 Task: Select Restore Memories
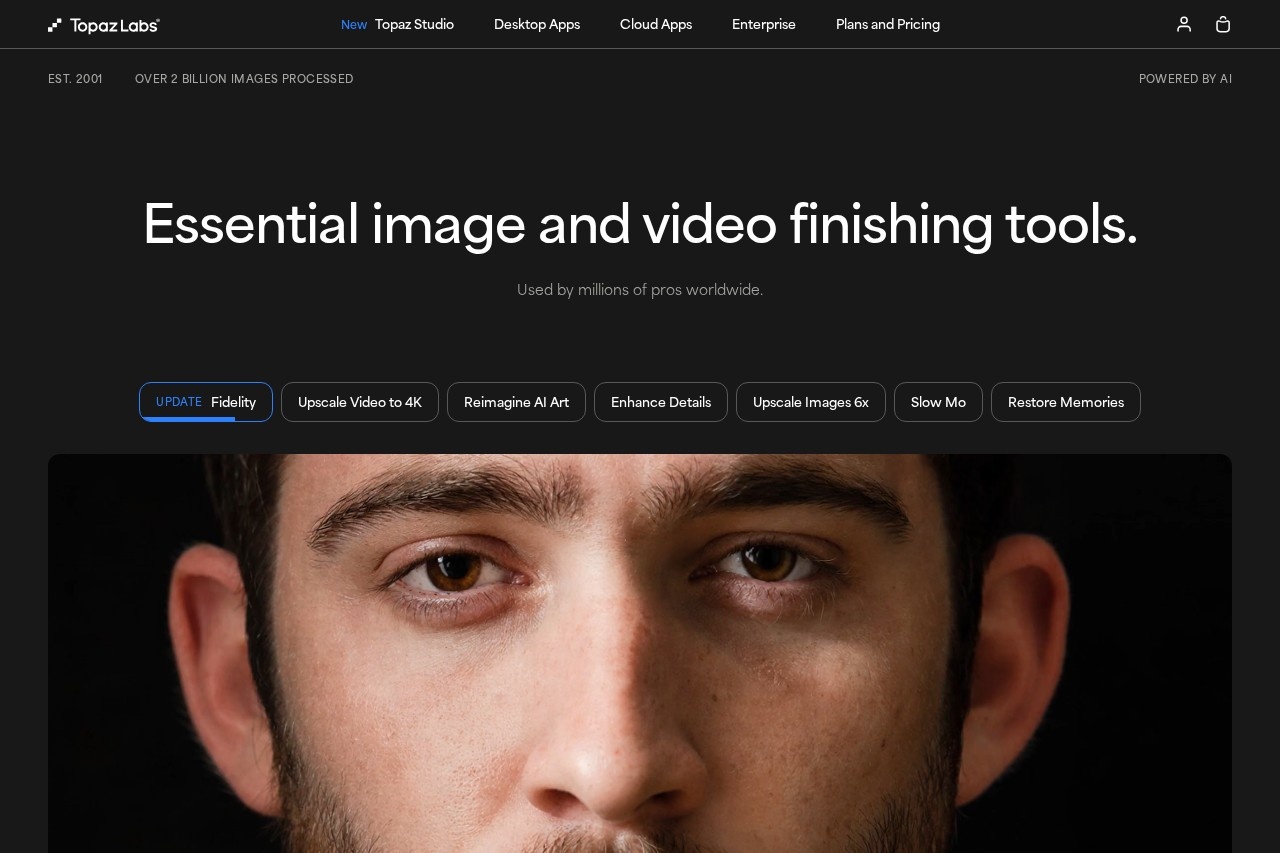pyautogui.click(x=1066, y=402)
